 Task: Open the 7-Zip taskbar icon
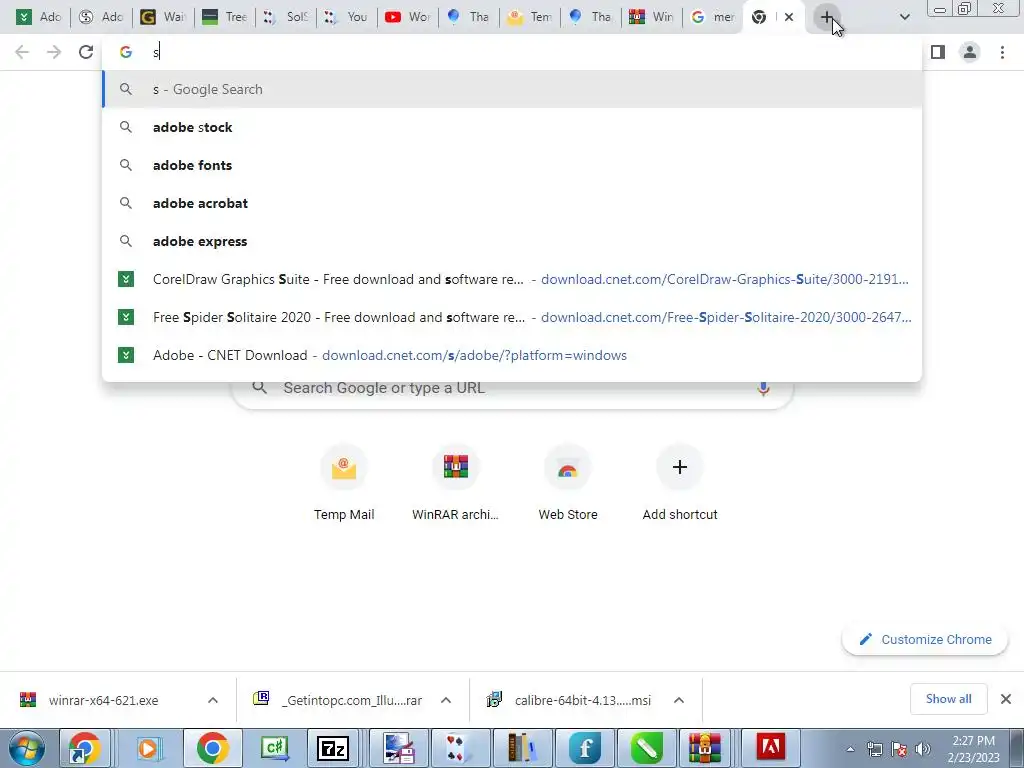332,748
